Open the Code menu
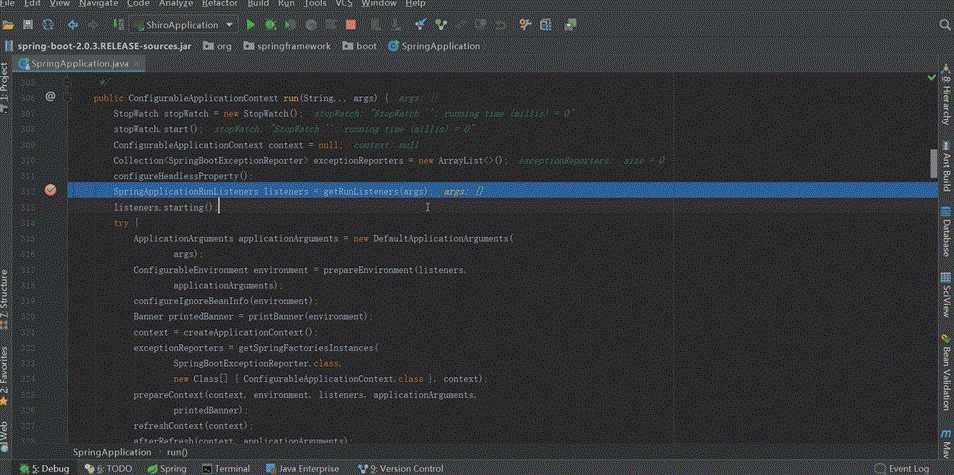Image resolution: width=954 pixels, height=475 pixels. pyautogui.click(x=139, y=4)
